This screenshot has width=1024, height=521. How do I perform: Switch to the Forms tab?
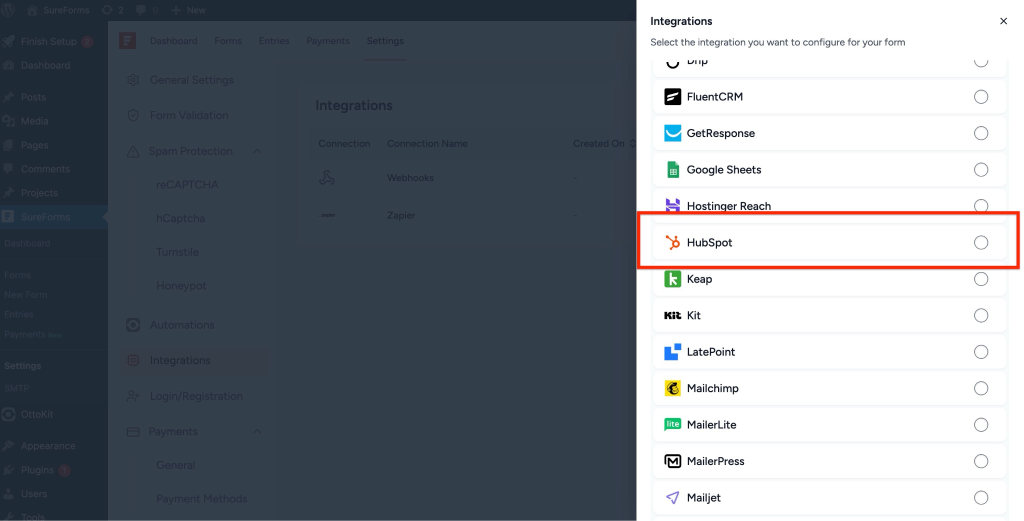click(228, 40)
